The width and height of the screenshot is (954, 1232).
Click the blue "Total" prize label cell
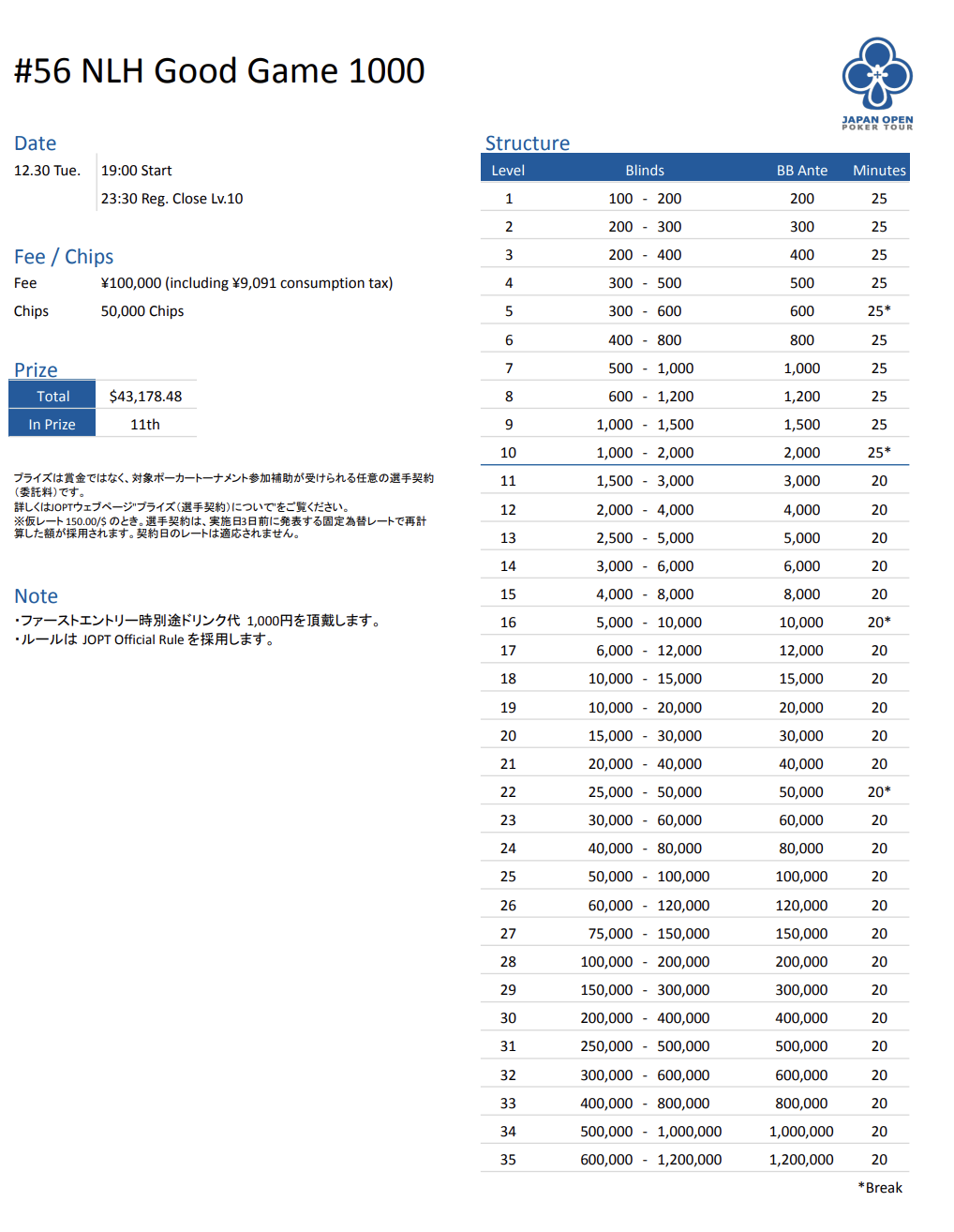tap(52, 396)
